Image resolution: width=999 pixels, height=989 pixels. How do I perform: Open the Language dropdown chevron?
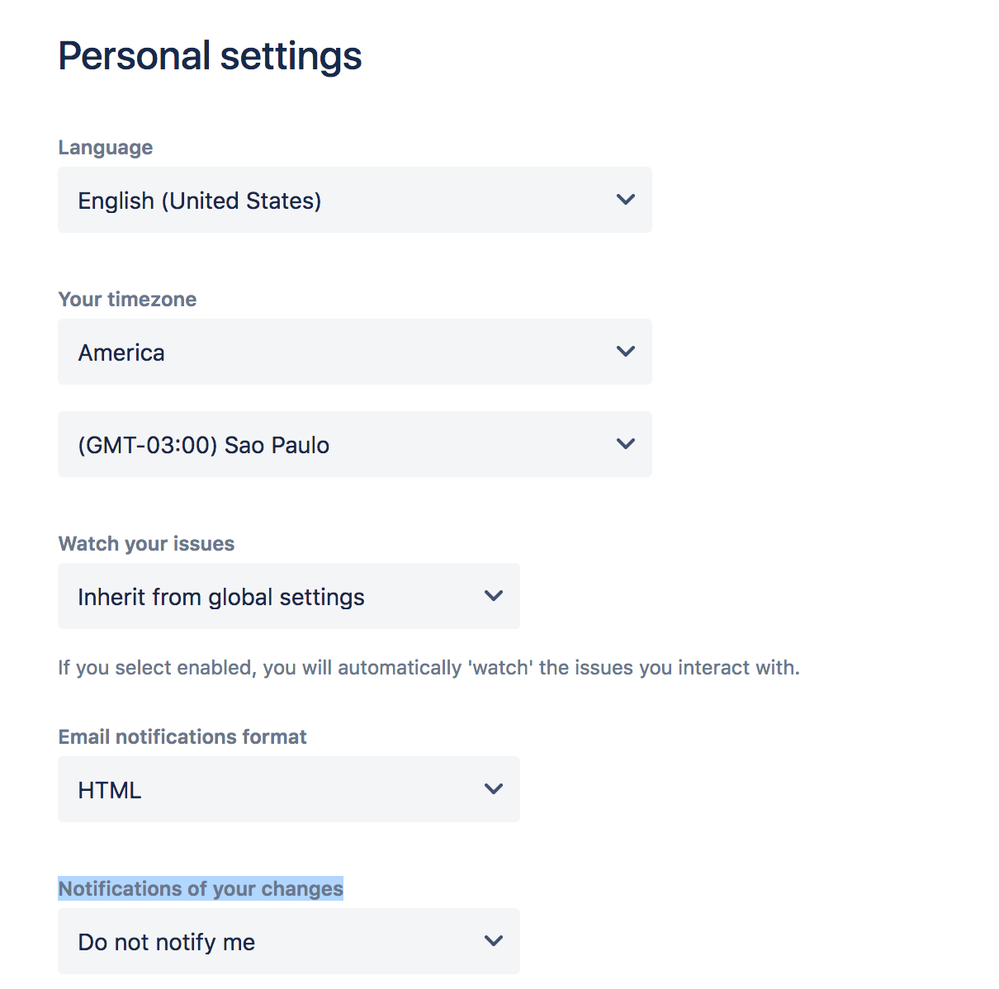626,199
